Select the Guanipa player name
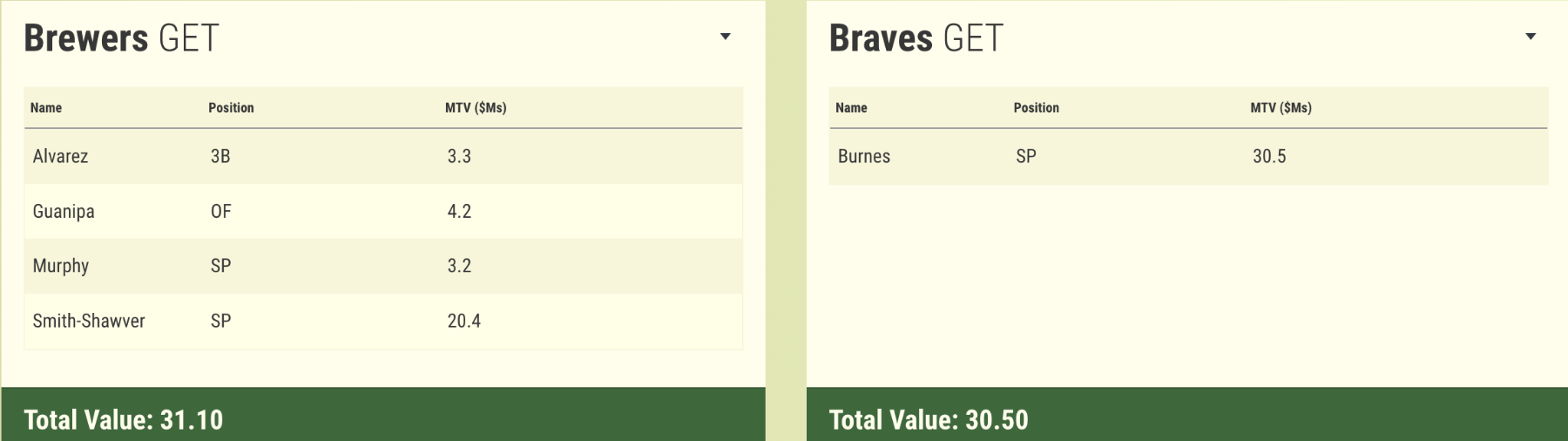Screen dimensions: 1568x441 (64, 212)
